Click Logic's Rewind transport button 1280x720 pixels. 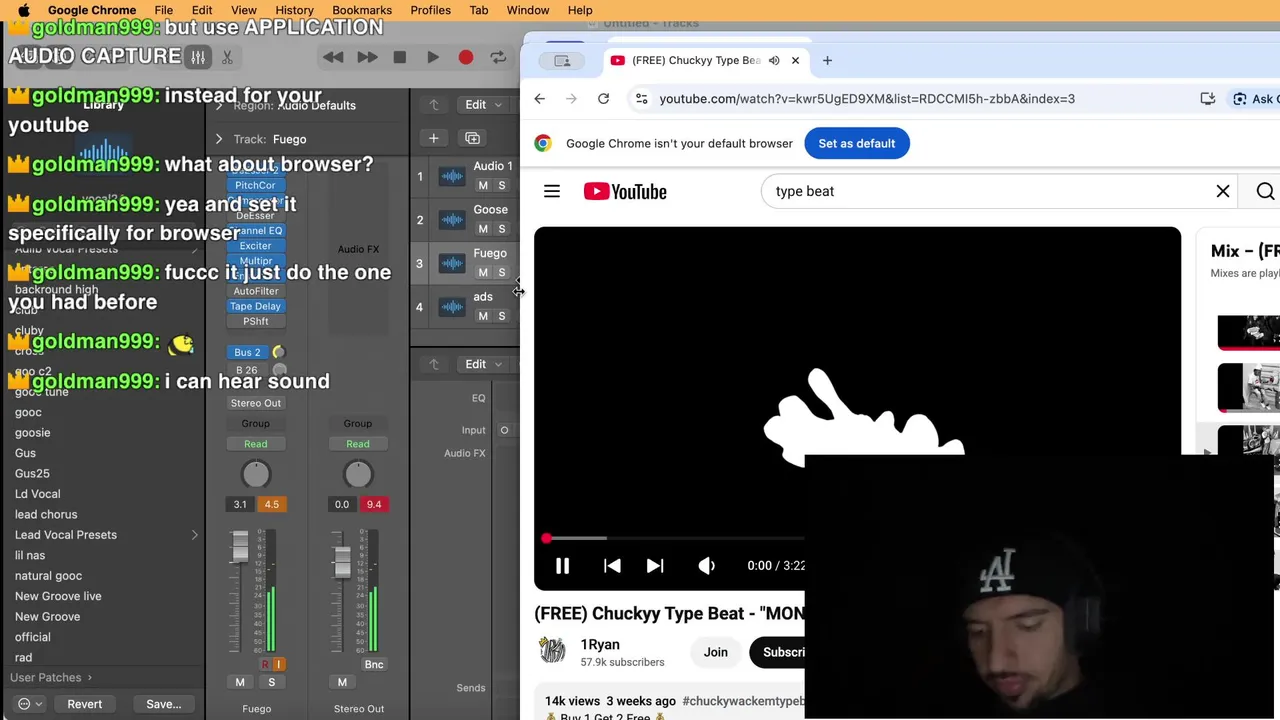pos(333,58)
